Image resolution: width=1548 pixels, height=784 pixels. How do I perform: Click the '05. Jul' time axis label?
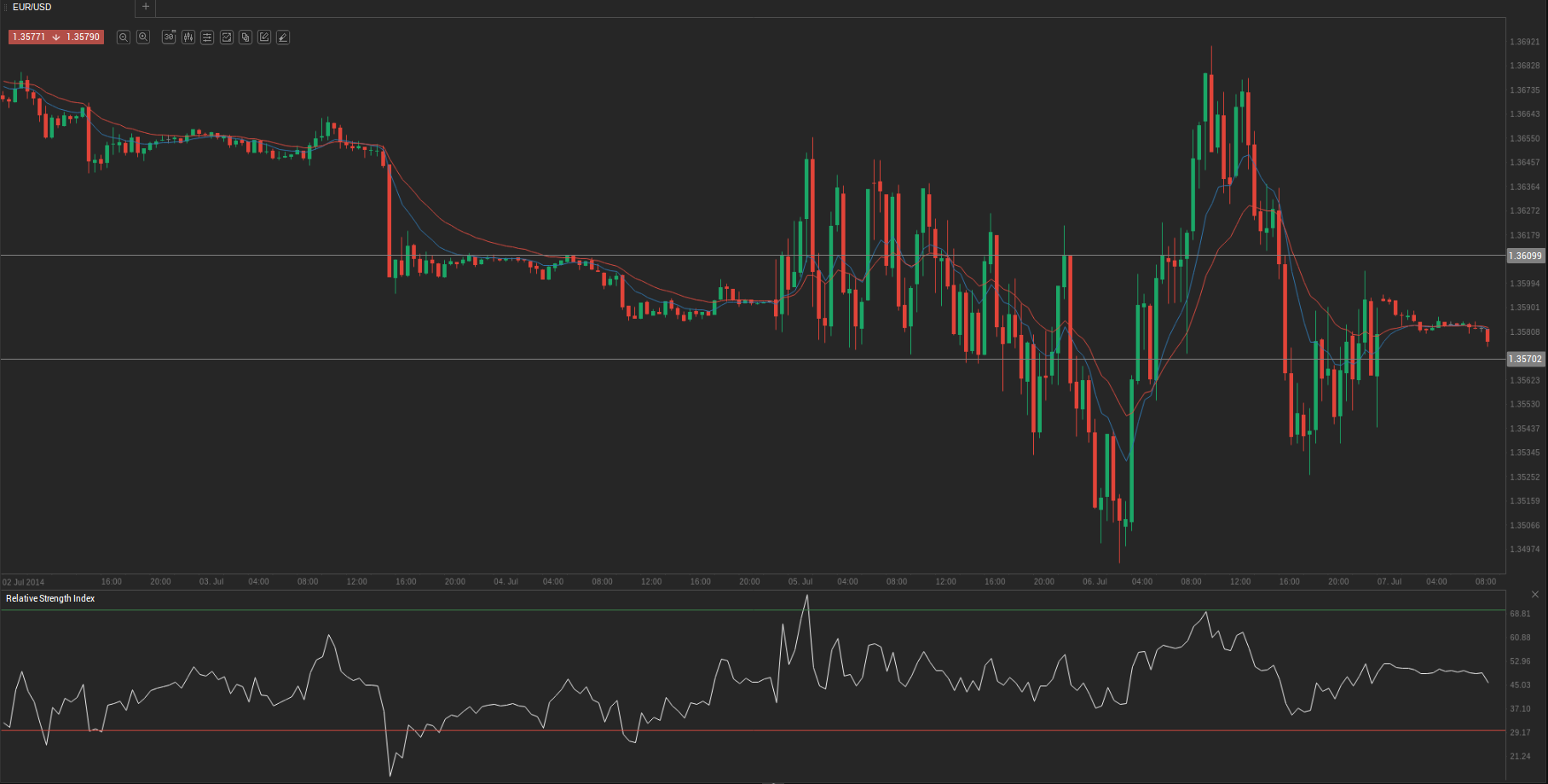[x=800, y=582]
